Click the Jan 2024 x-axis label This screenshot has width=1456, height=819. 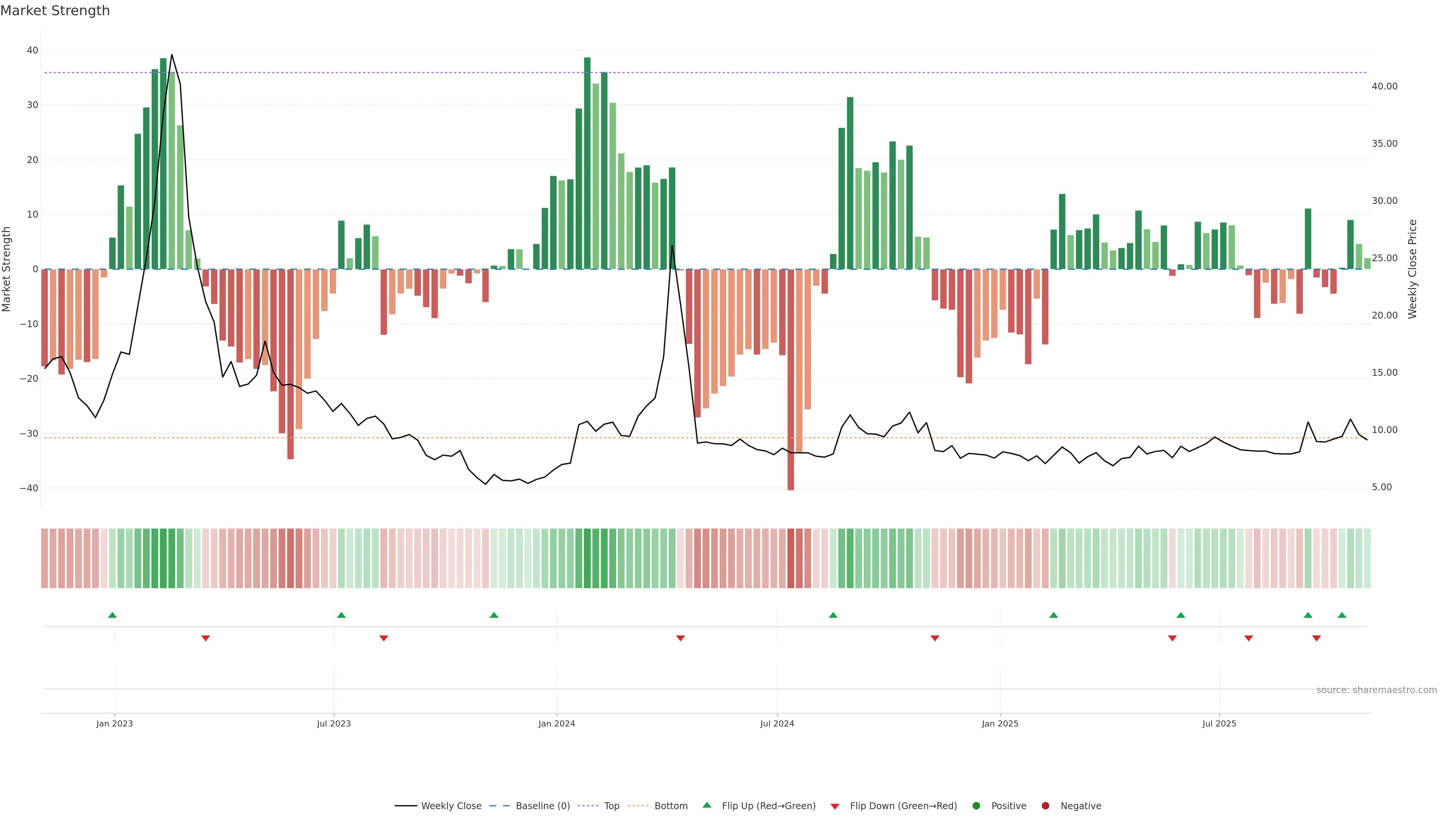point(557,723)
